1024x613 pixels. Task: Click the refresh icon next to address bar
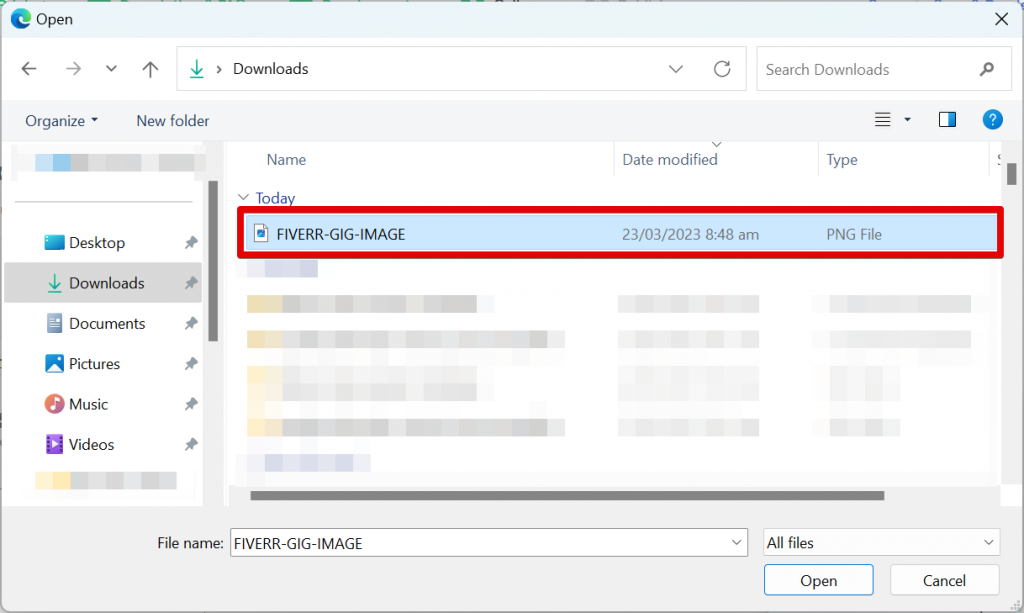722,68
